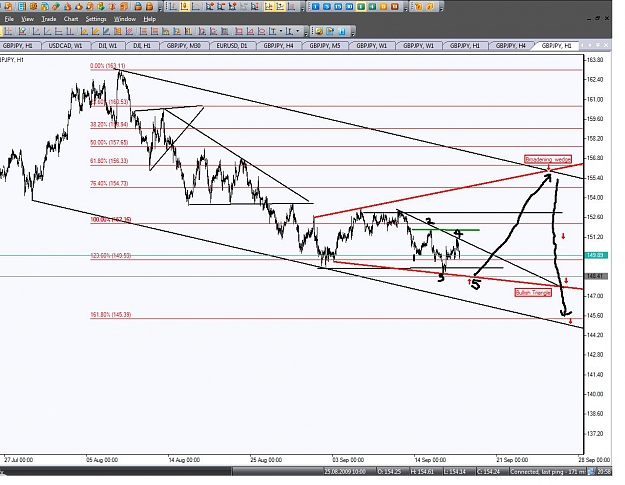Expand the overflow arrow after the gear toolbar
This screenshot has height=485, width=625.
point(353,33)
